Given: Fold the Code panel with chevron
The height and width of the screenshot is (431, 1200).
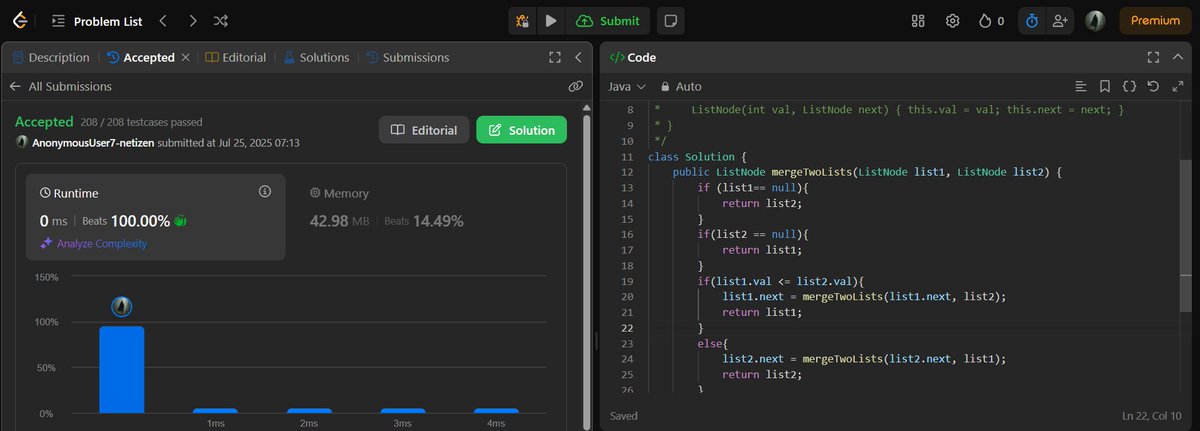Looking at the screenshot, I should point(1176,58).
